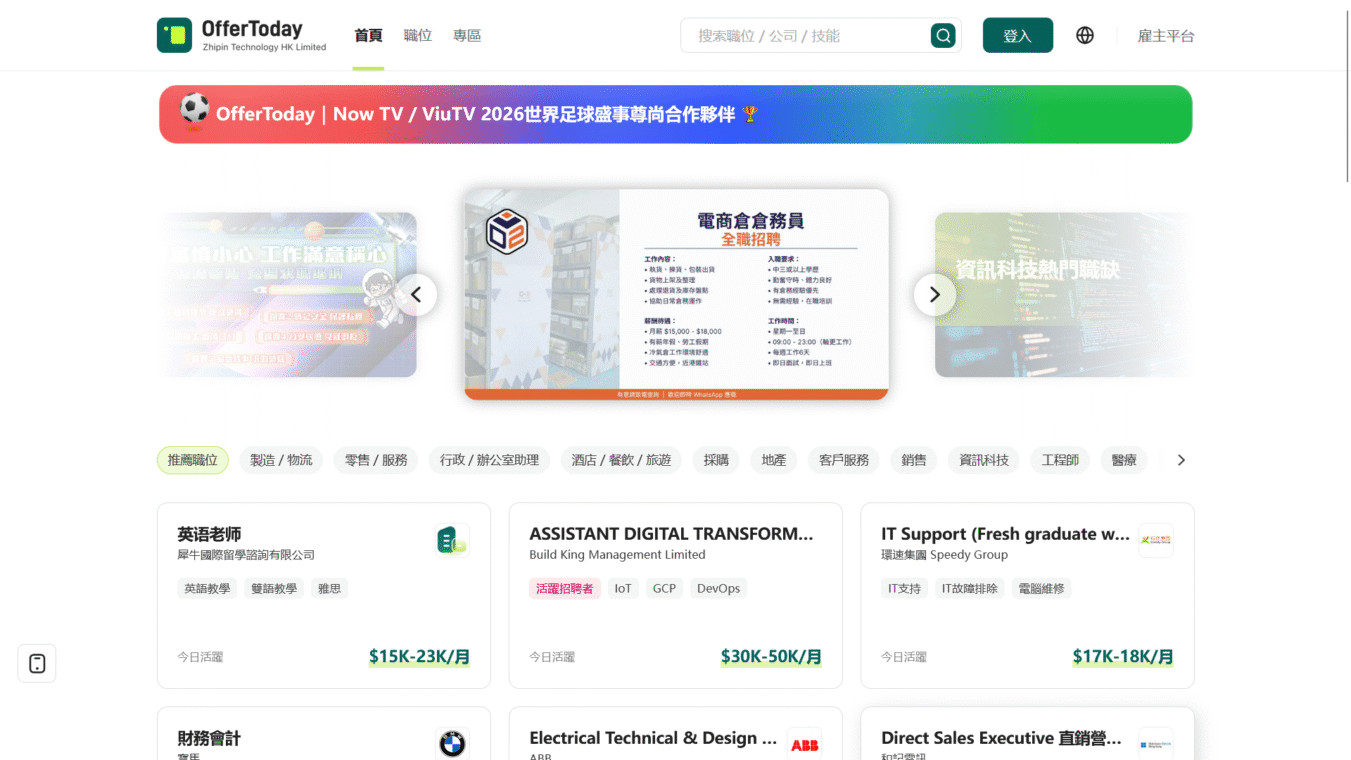The height and width of the screenshot is (760, 1351).
Task: Select the 採購 category
Action: (x=716, y=460)
